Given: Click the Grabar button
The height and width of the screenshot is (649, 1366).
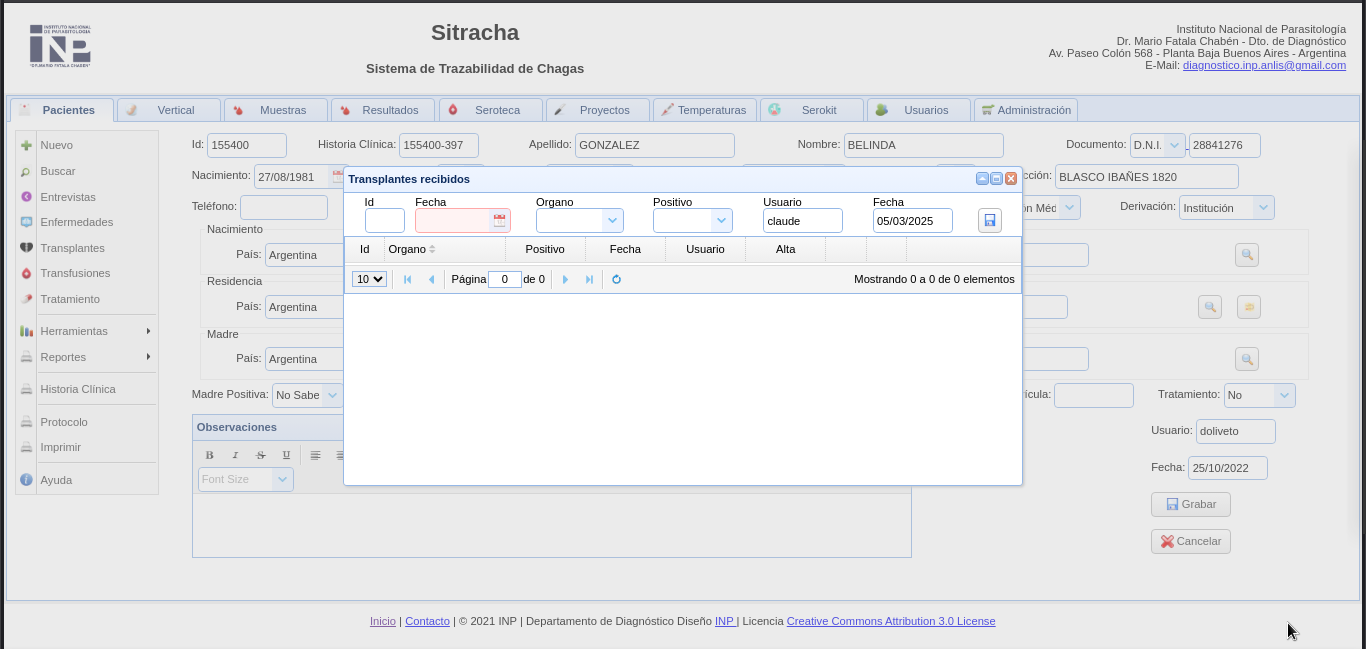Looking at the screenshot, I should tap(1190, 505).
